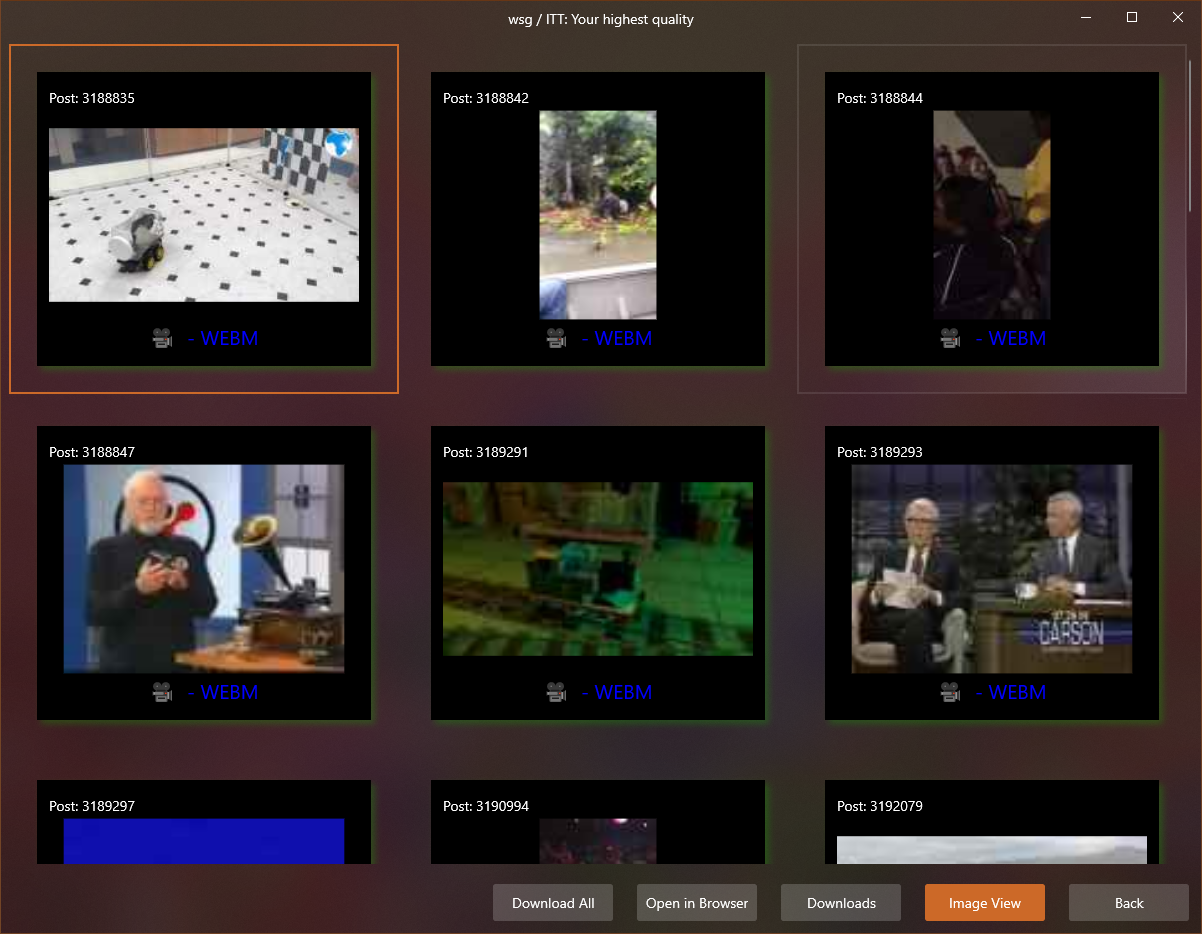The height and width of the screenshot is (934, 1202).
Task: Click the window title 'wsg / ITT: Your highest quality'
Action: pos(601,19)
